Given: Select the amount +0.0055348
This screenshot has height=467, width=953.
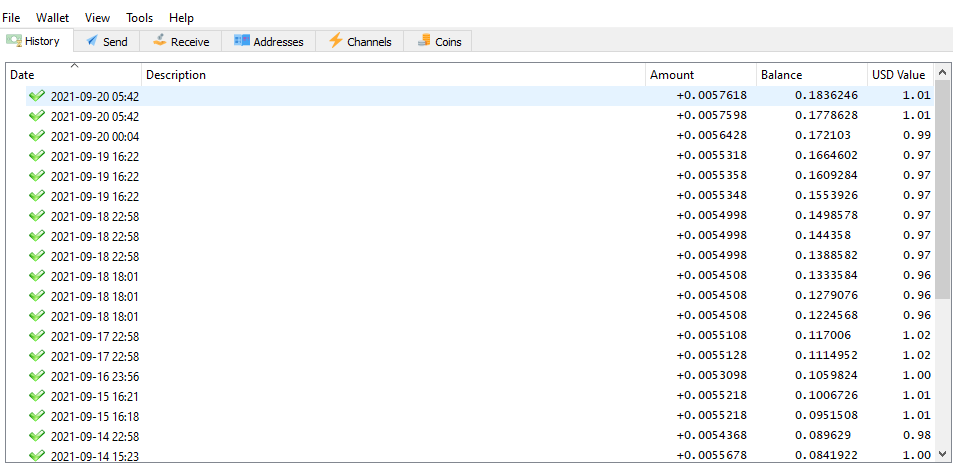Looking at the screenshot, I should (x=712, y=196).
